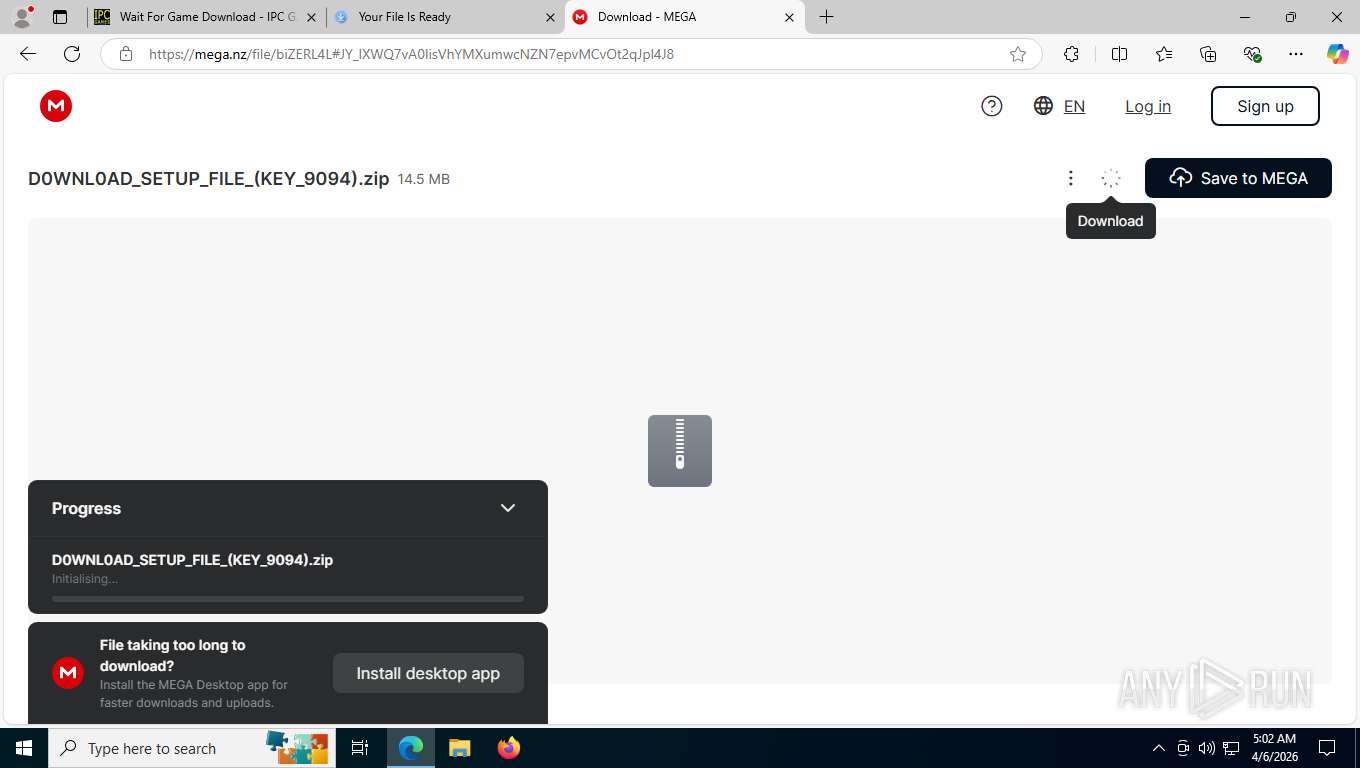The height and width of the screenshot is (768, 1360).
Task: Open the notification center icon
Action: coord(1327,748)
